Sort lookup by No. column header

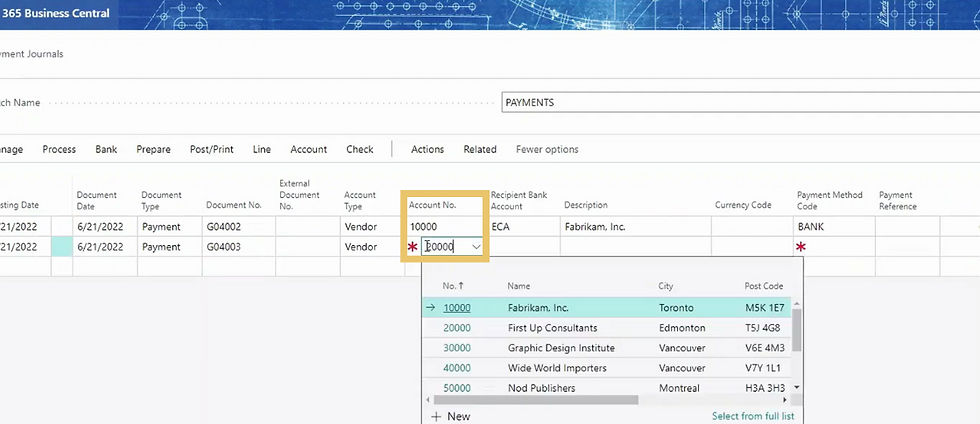click(x=453, y=286)
